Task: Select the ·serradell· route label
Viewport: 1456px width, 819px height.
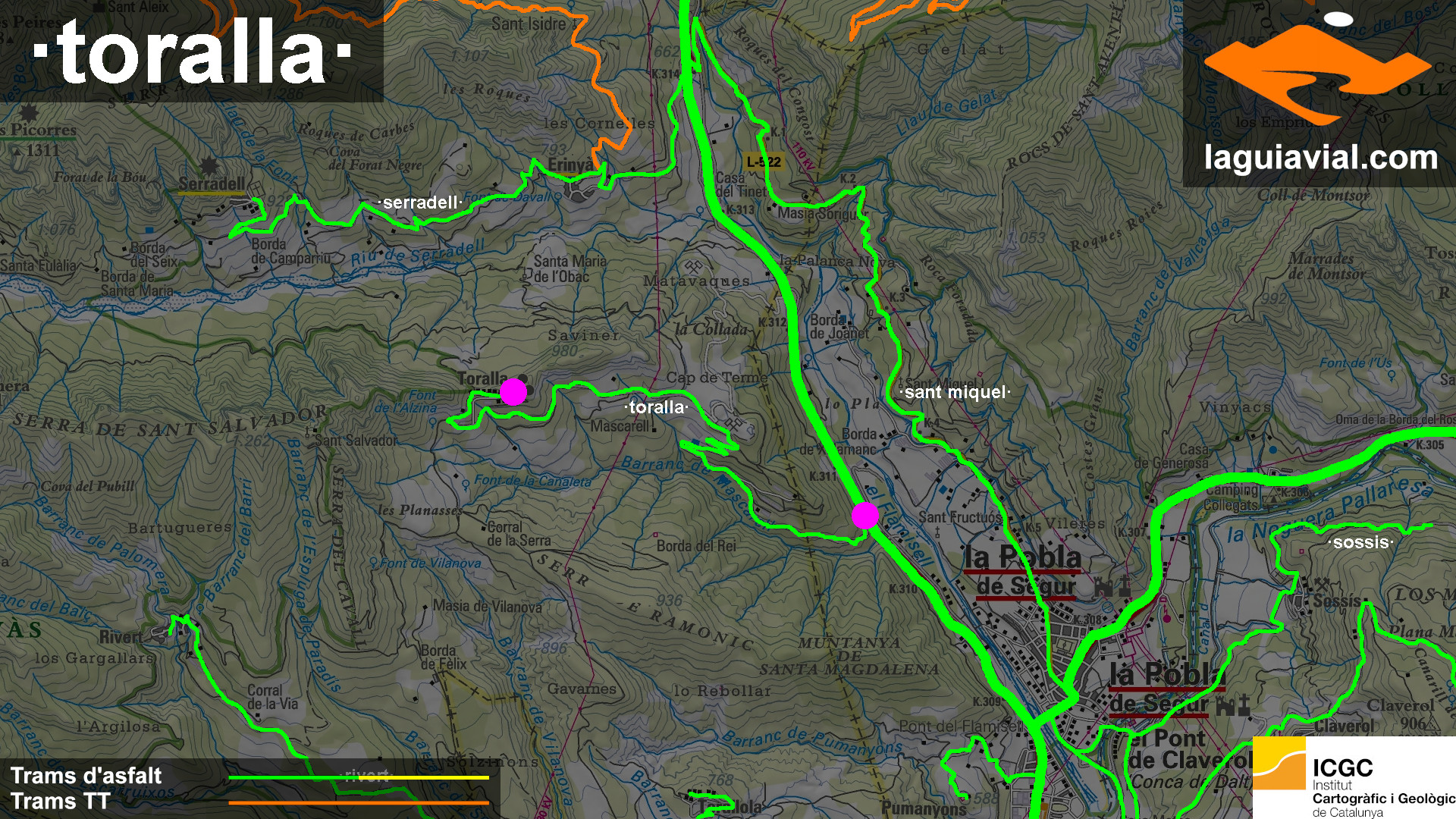Action: point(420,202)
